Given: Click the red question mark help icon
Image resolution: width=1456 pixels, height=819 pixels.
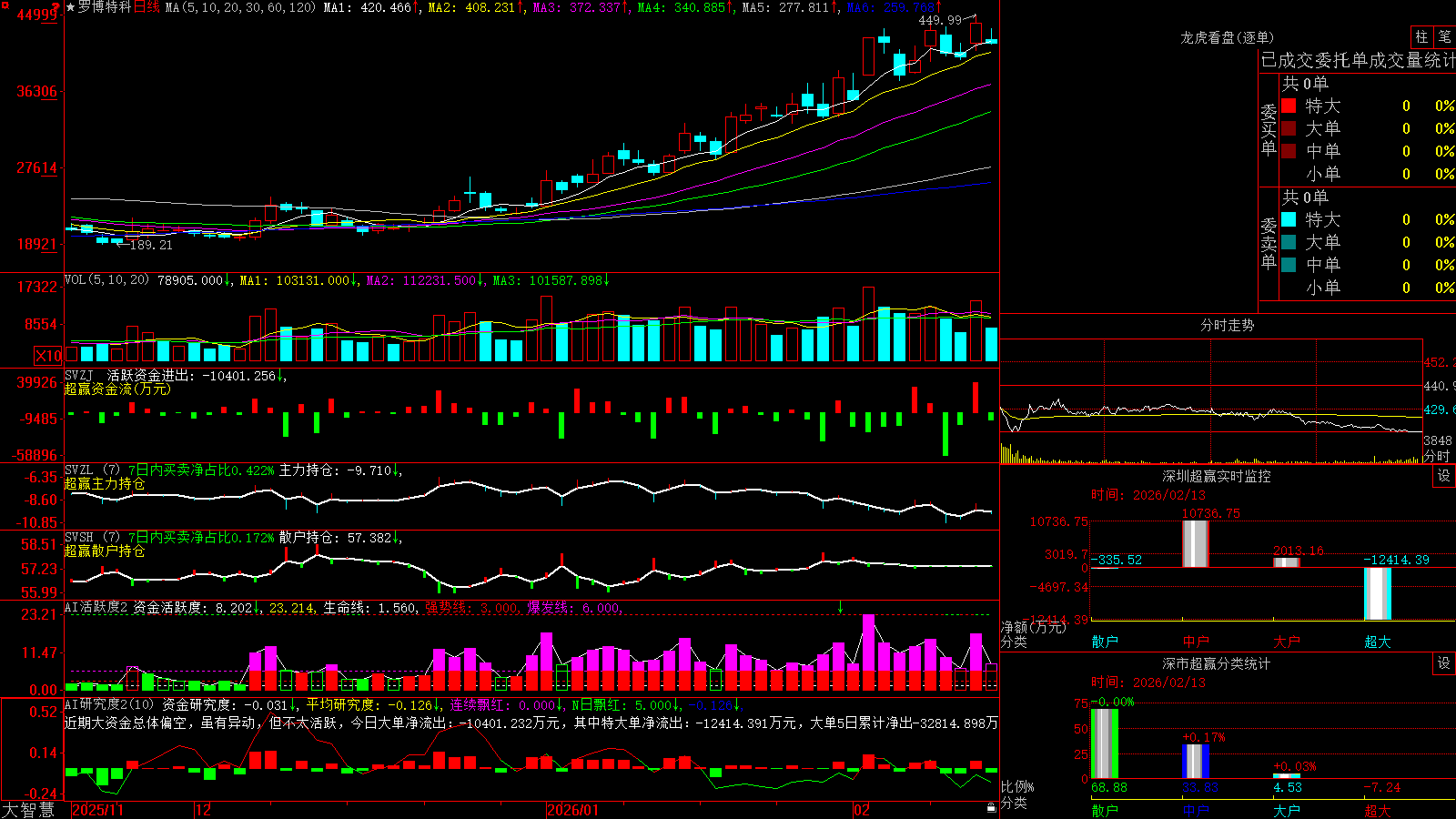Looking at the screenshot, I should (56, 6).
